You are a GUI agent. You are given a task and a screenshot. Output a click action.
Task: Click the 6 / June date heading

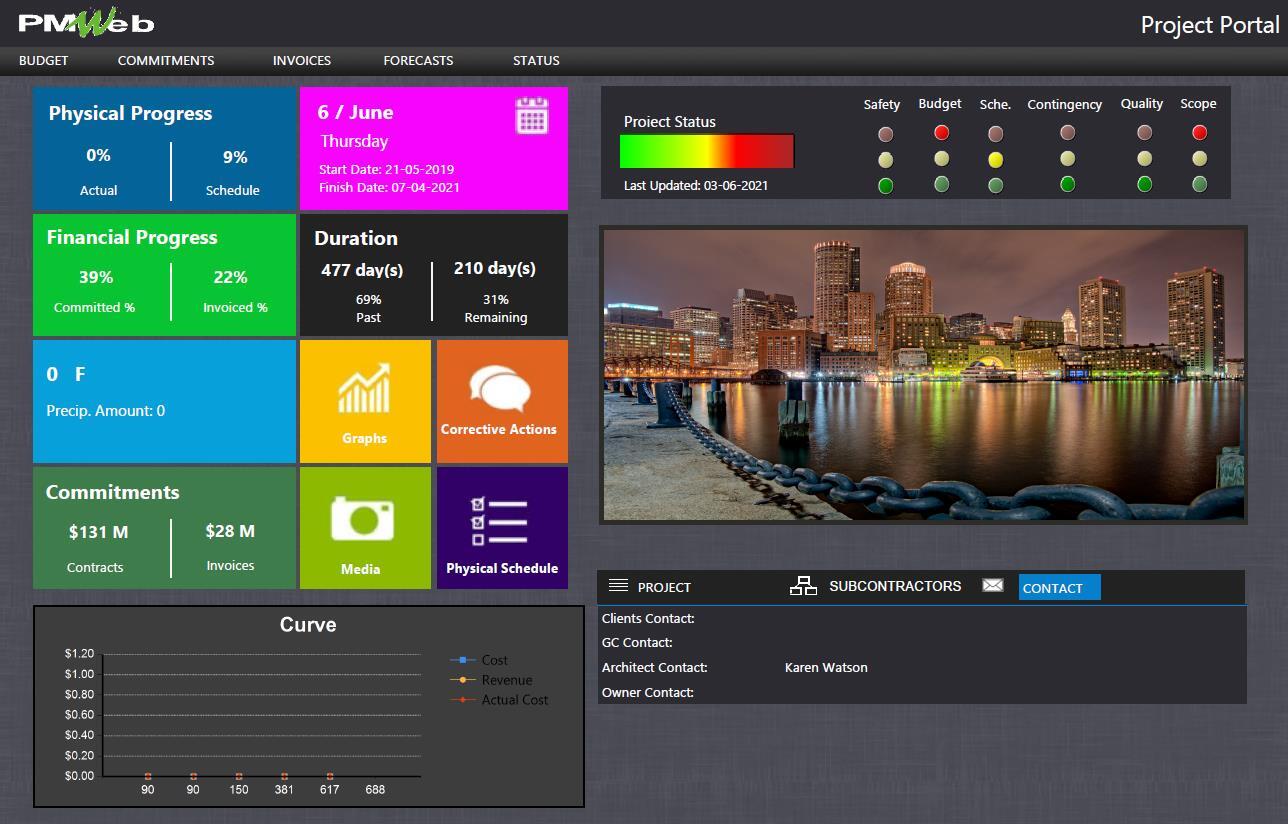coord(356,112)
